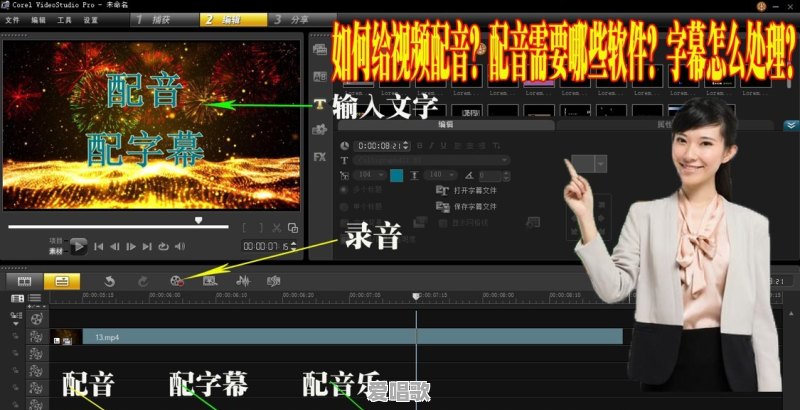Expand the overlay tracks toggle arrow
Image resolution: width=800 pixels, height=410 pixels.
(x=16, y=324)
